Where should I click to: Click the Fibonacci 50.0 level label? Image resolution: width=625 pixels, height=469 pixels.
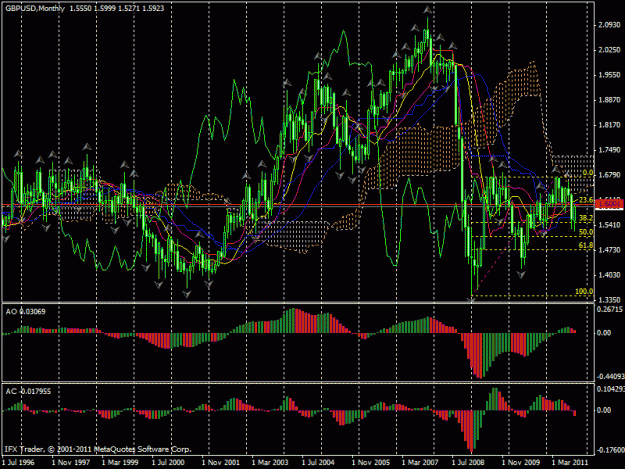[586, 232]
